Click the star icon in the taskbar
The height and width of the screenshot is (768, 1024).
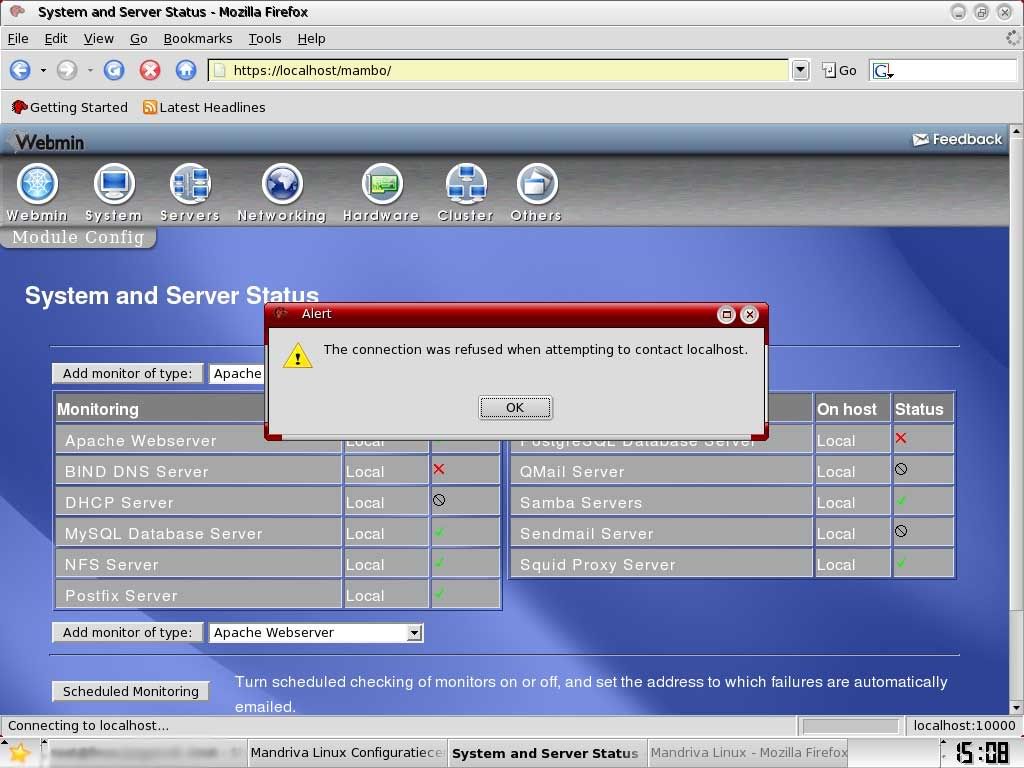20,753
